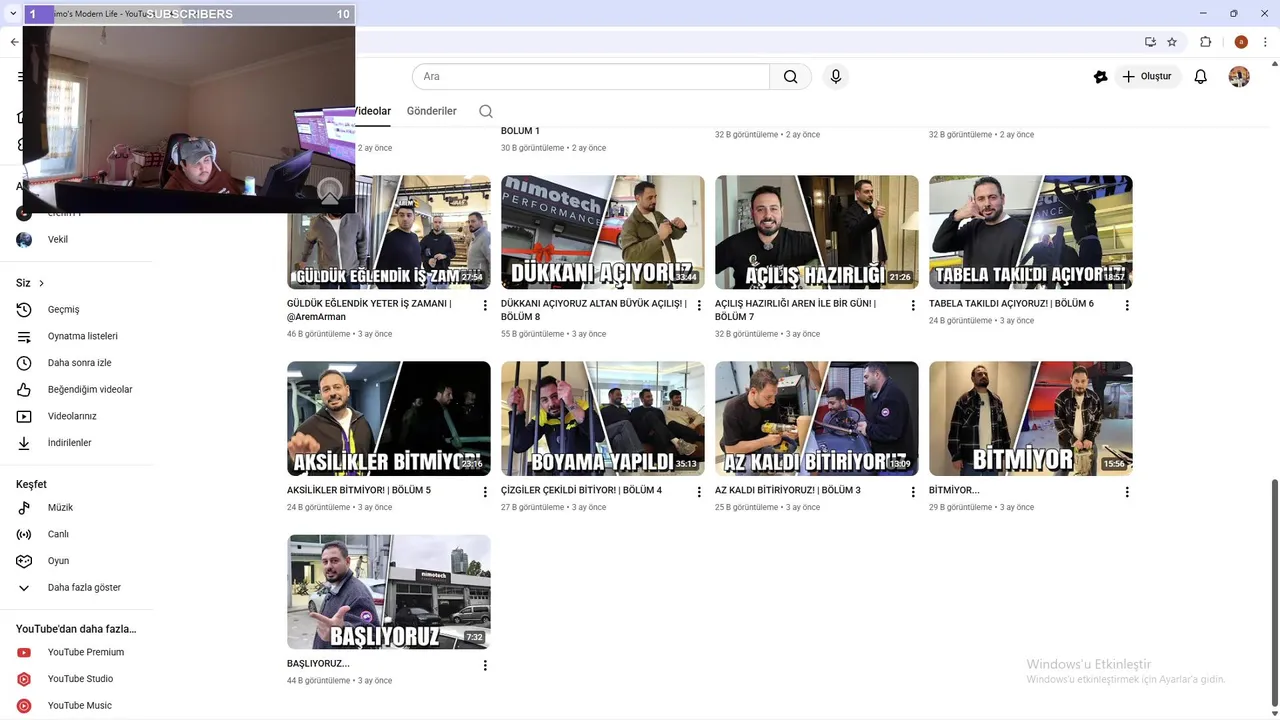This screenshot has height=720, width=1280.
Task: Play TABELA TAKILDI AÇIYORUZ thumbnail
Action: coord(1031,233)
